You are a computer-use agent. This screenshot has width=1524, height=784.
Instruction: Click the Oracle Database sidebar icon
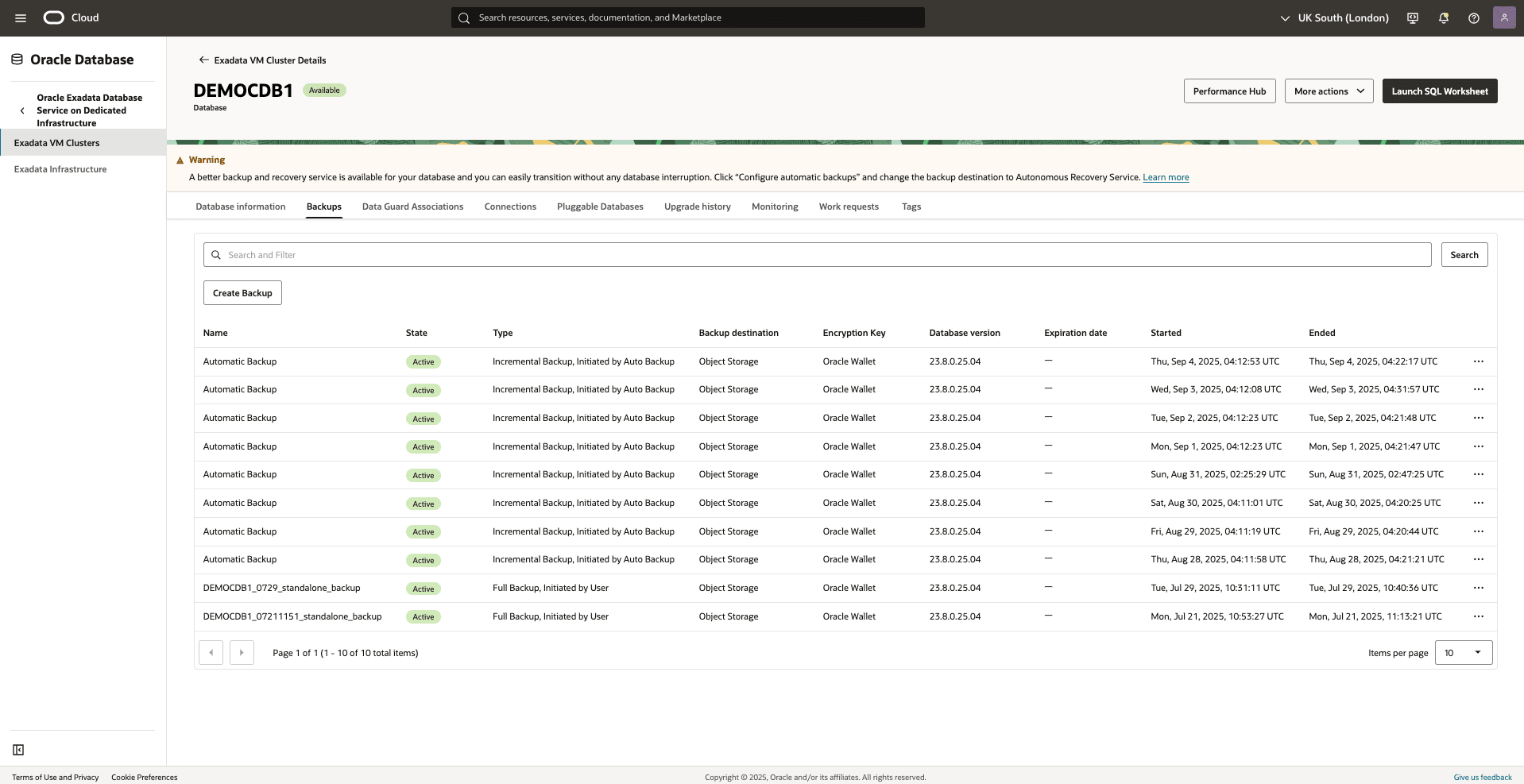point(16,58)
